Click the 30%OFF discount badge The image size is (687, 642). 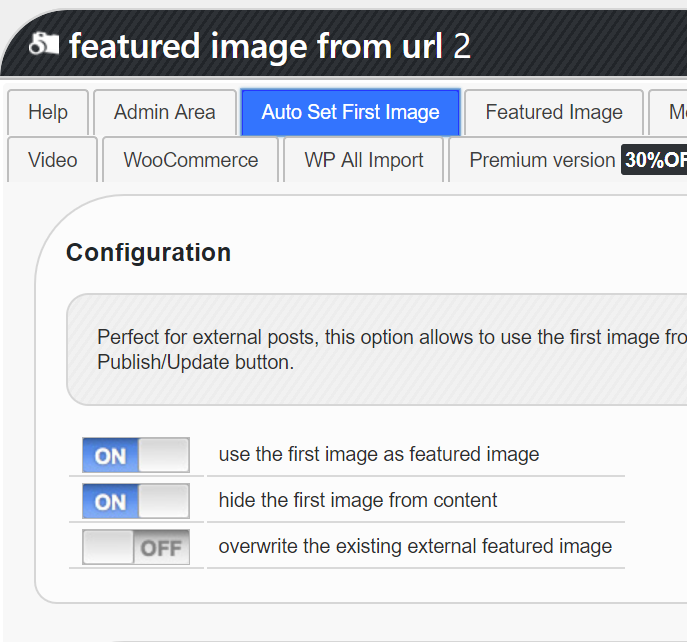pos(655,160)
